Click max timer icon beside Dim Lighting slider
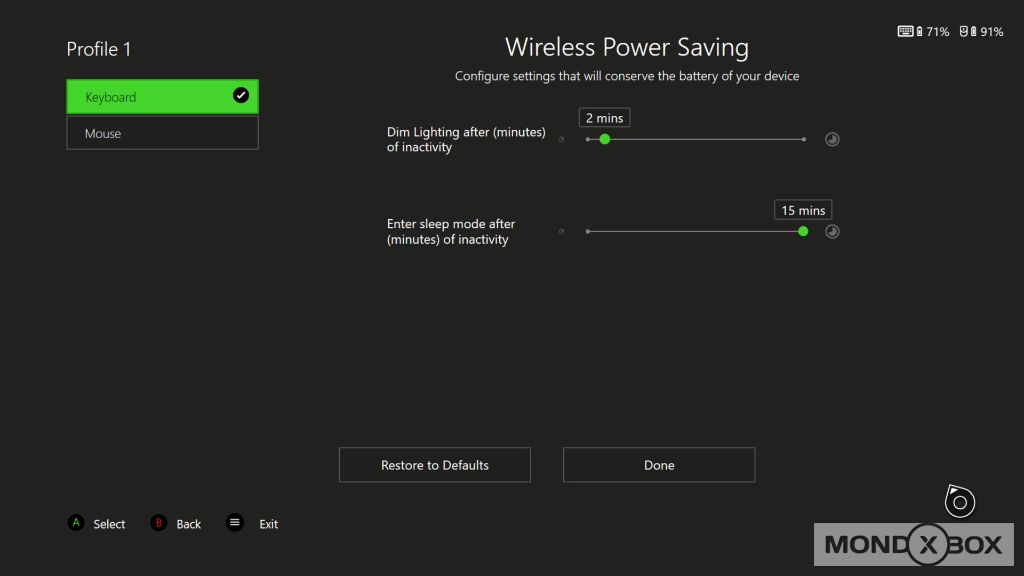 [832, 140]
